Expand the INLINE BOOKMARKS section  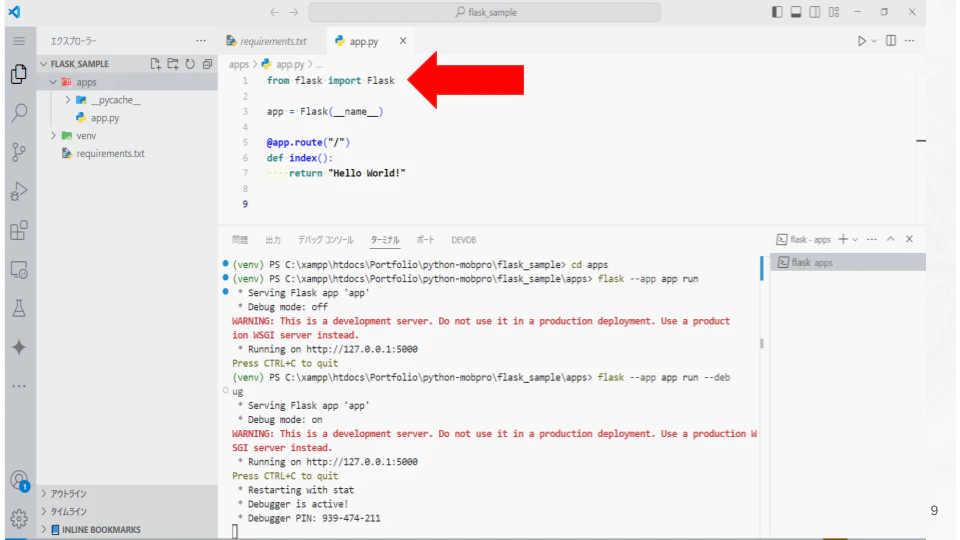43,530
